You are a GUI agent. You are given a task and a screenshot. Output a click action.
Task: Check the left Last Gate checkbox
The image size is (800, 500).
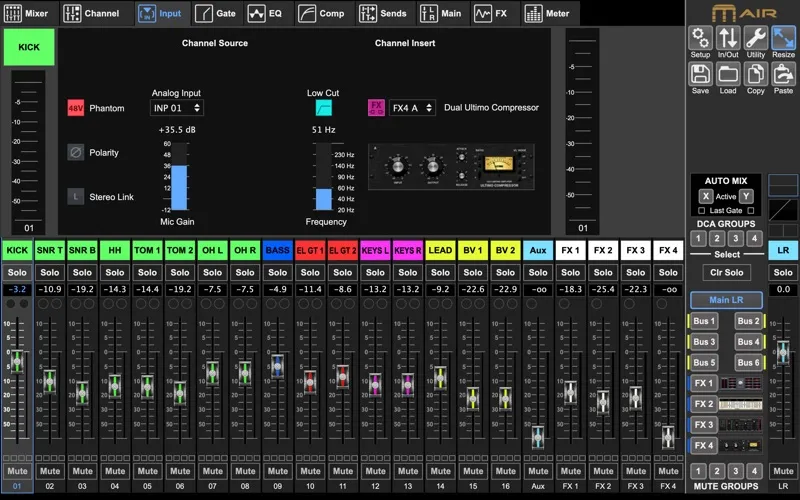point(702,210)
